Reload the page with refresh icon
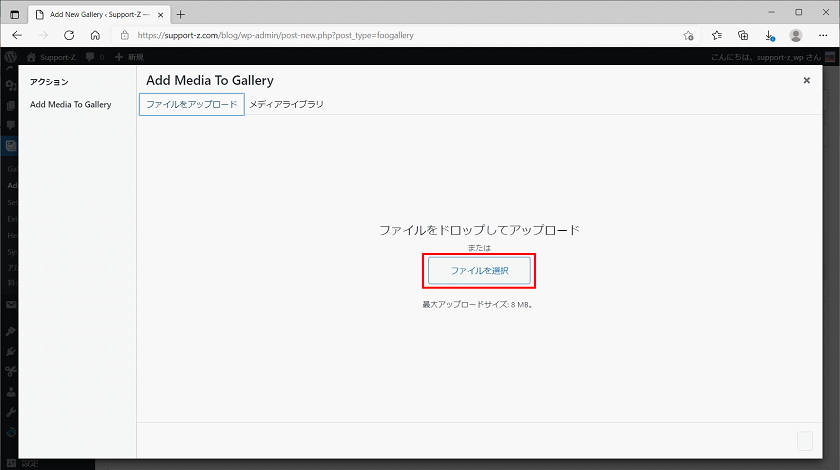 click(69, 35)
